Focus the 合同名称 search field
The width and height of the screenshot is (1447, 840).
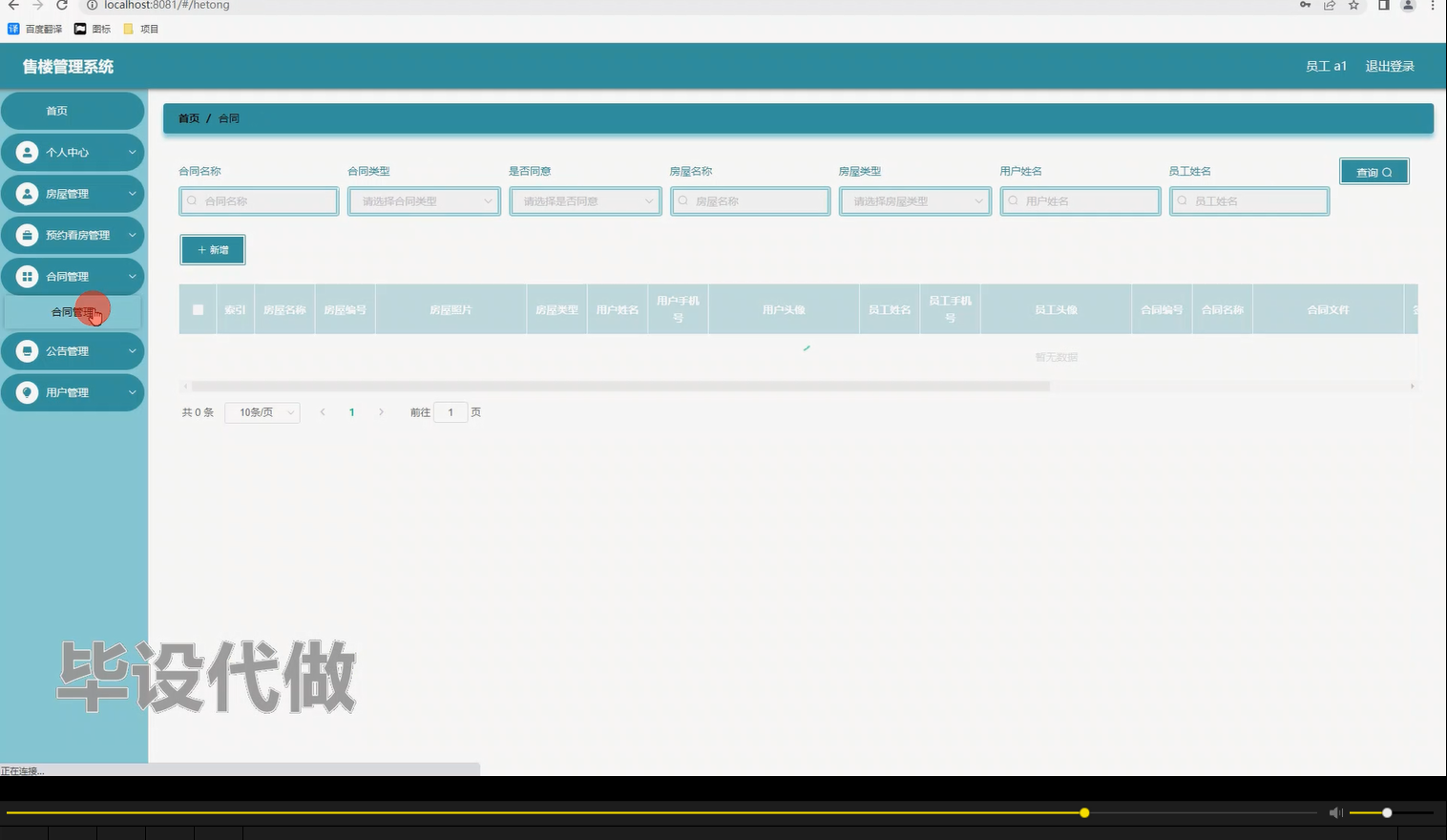tap(259, 201)
